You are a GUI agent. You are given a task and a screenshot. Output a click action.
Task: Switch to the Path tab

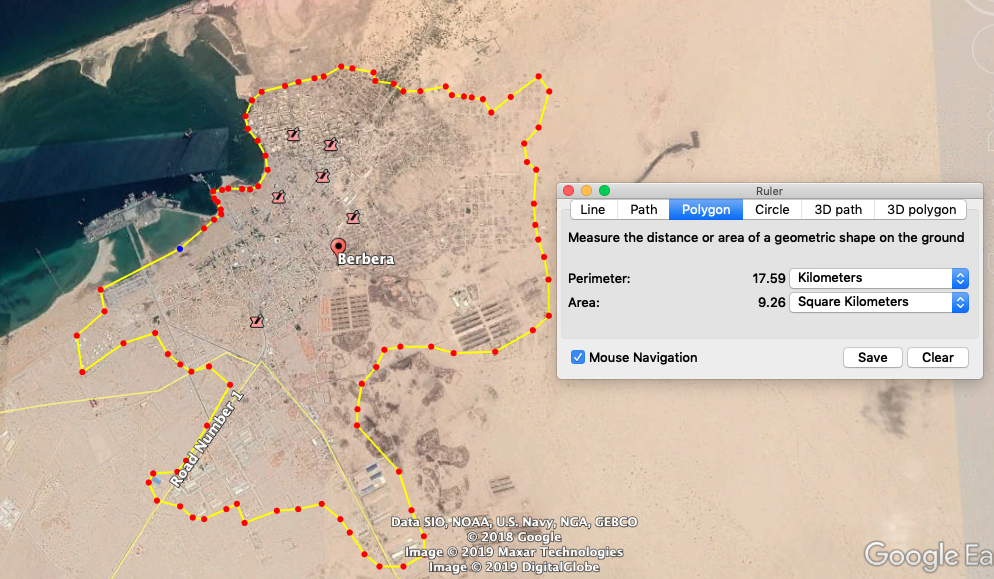point(643,209)
